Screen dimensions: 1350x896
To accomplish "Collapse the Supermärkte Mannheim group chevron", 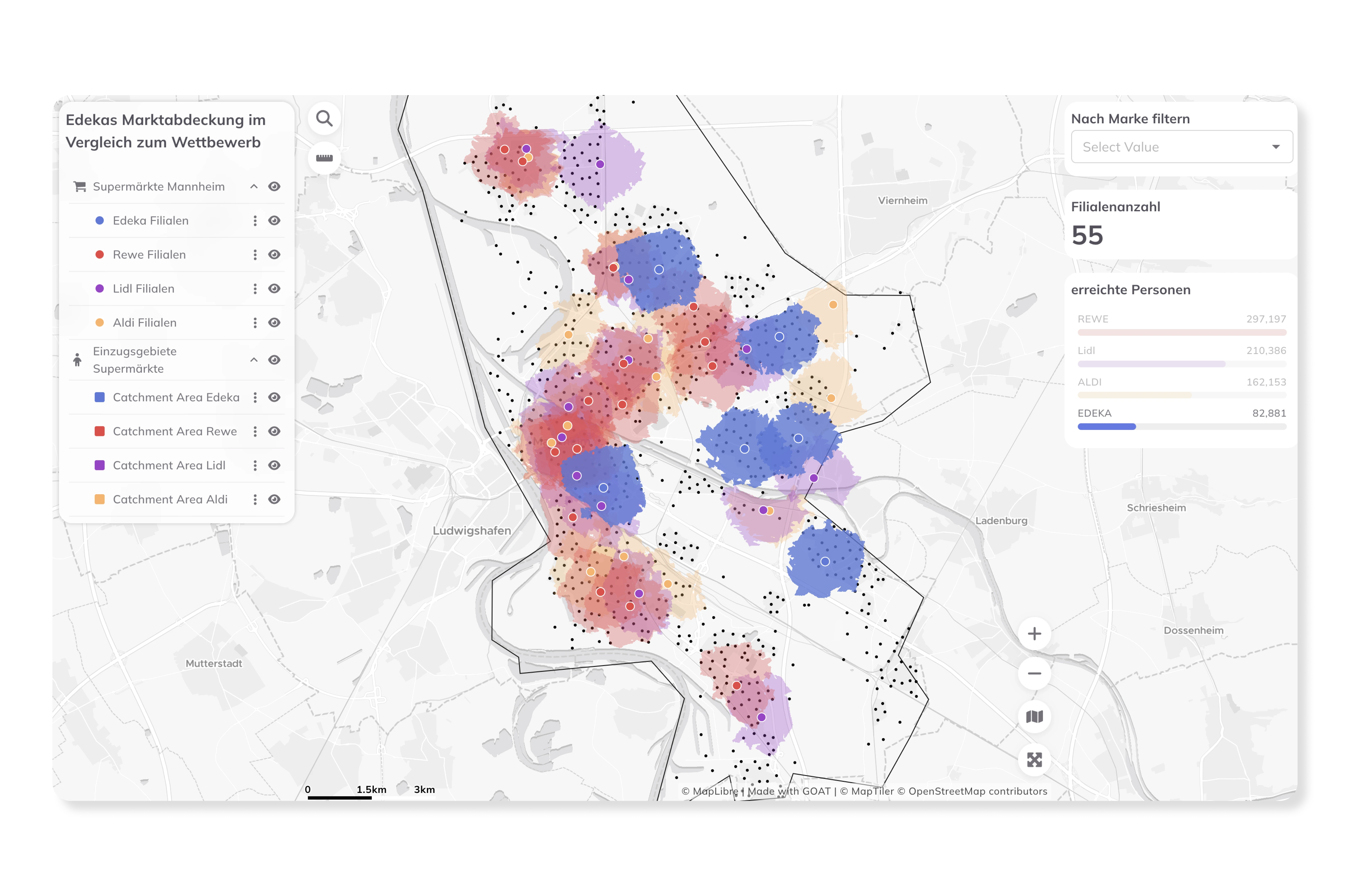I will pos(254,186).
